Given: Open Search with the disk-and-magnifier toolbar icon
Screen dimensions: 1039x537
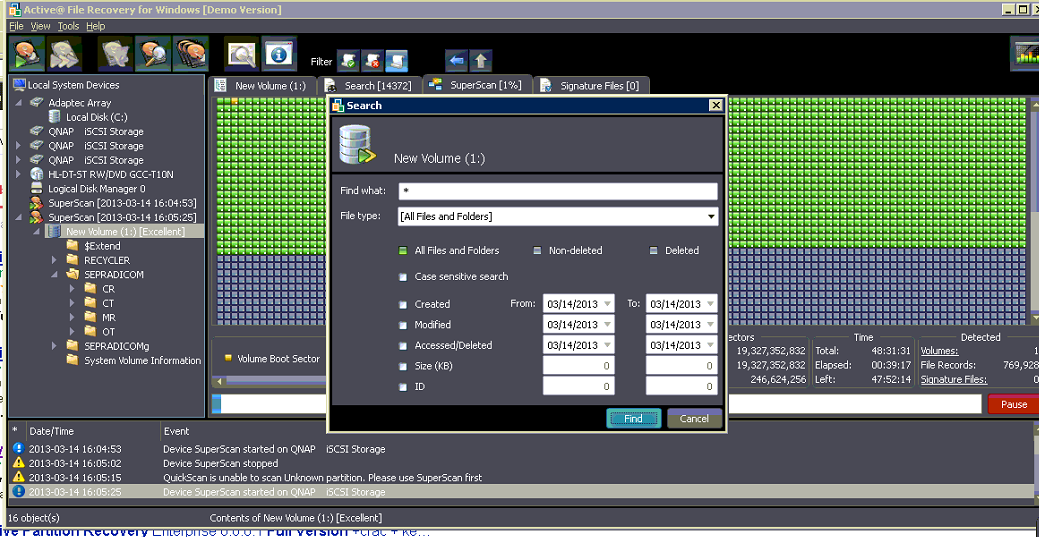Looking at the screenshot, I should click(153, 54).
